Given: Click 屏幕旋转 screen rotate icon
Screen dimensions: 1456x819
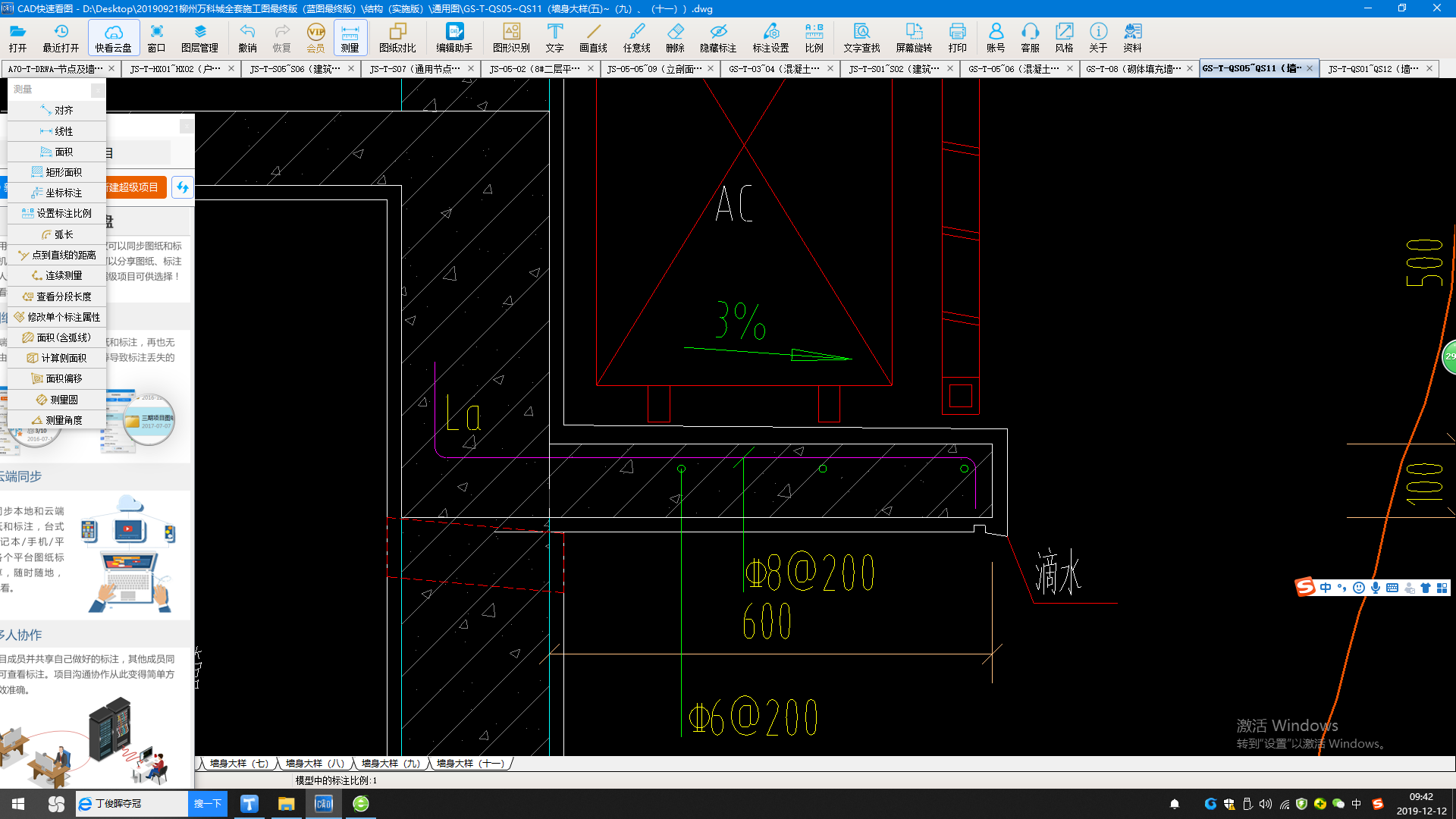Looking at the screenshot, I should coord(914,37).
